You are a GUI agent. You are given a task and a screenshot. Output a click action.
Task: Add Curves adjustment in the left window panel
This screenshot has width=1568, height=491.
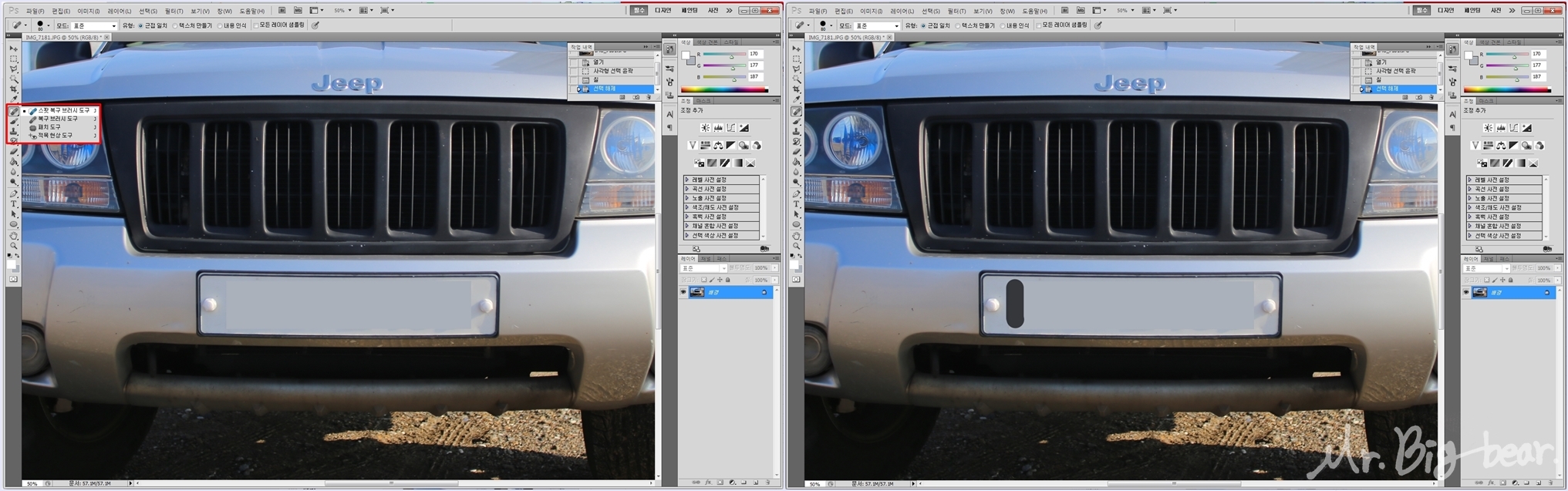tap(731, 127)
